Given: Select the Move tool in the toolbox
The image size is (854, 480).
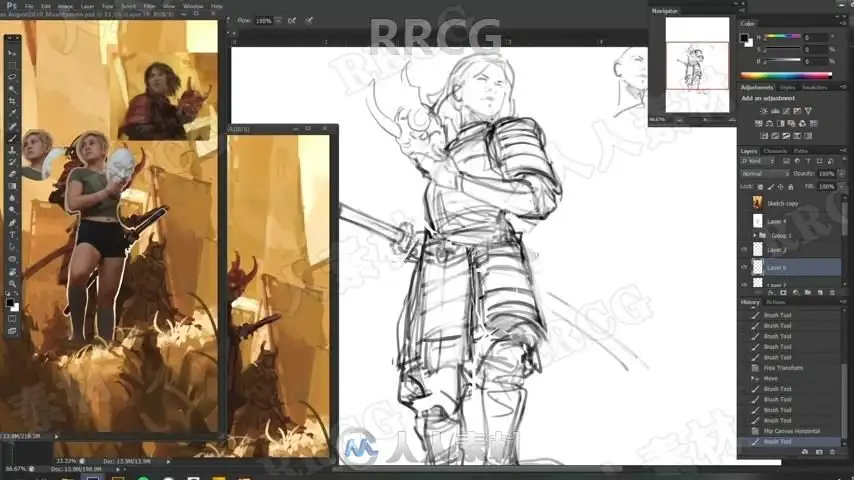Looking at the screenshot, I should [12, 53].
